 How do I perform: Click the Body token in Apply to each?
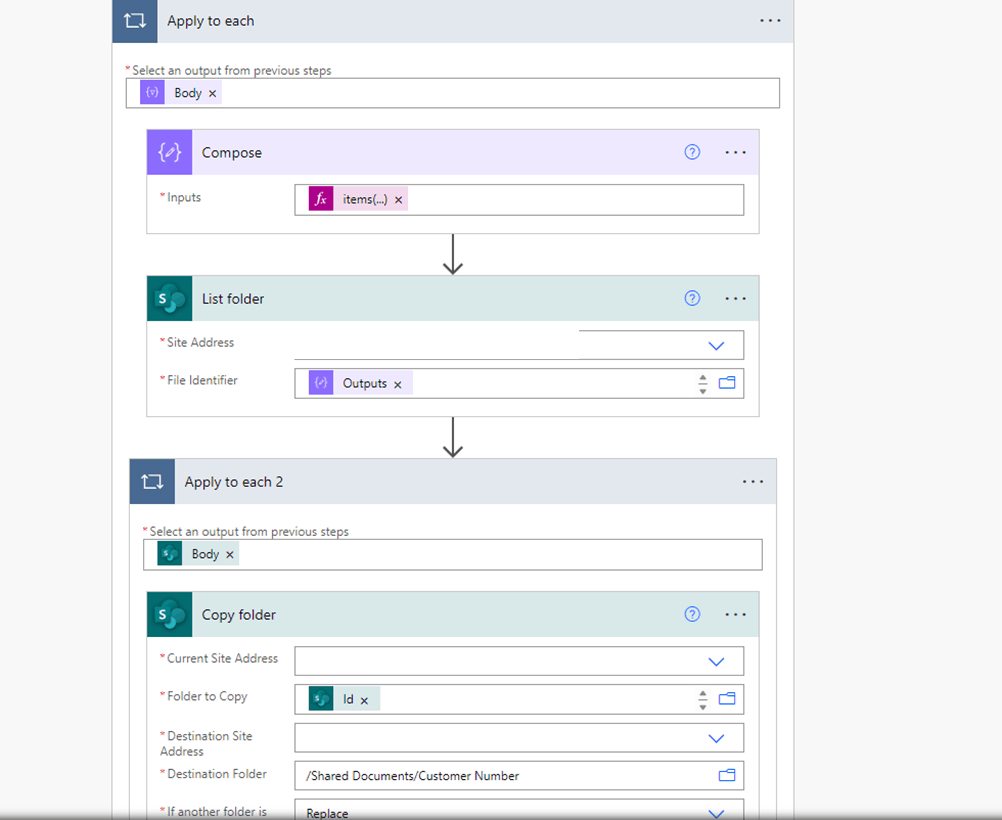click(181, 93)
